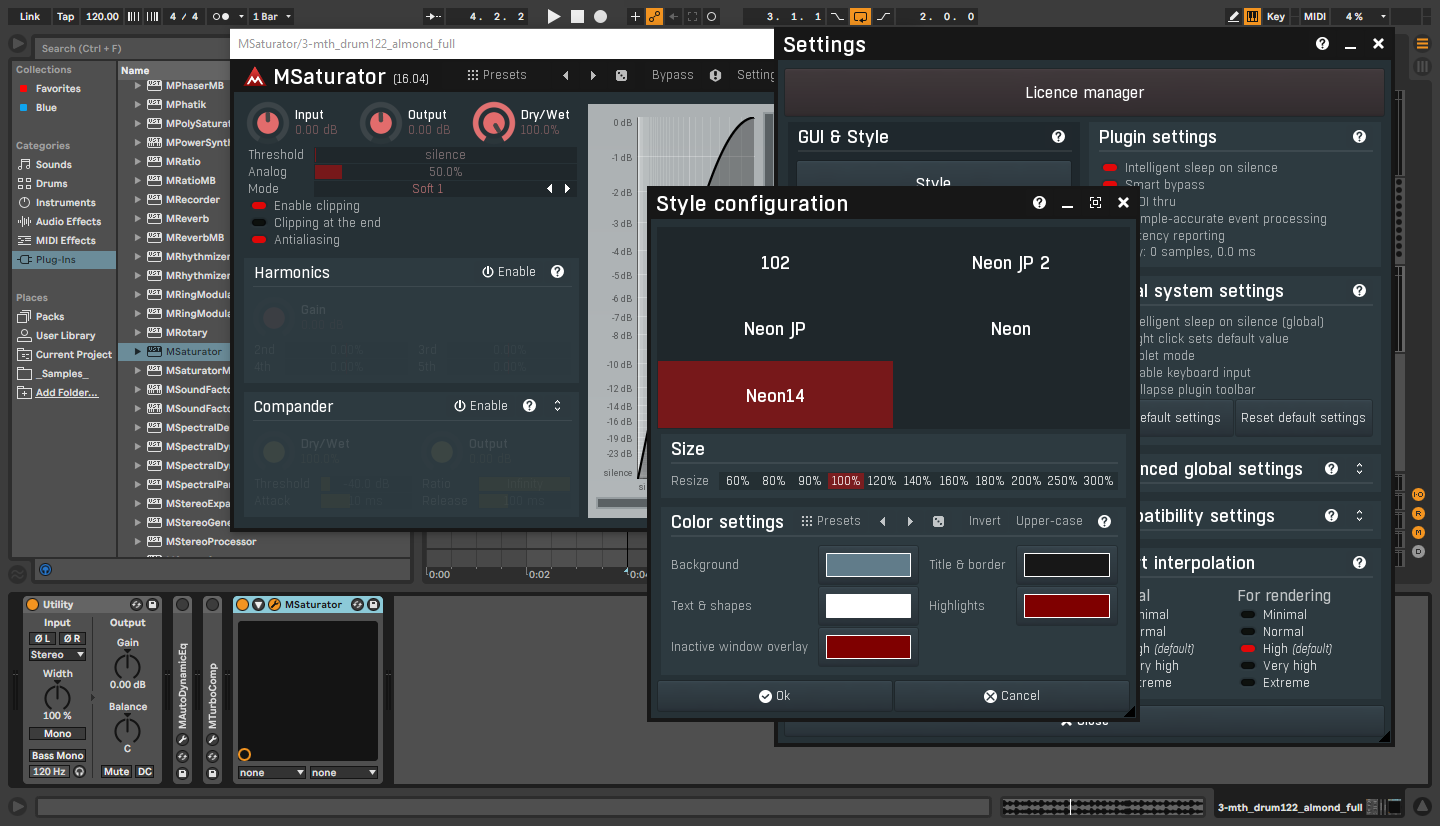Click Invert in Color settings

click(984, 521)
